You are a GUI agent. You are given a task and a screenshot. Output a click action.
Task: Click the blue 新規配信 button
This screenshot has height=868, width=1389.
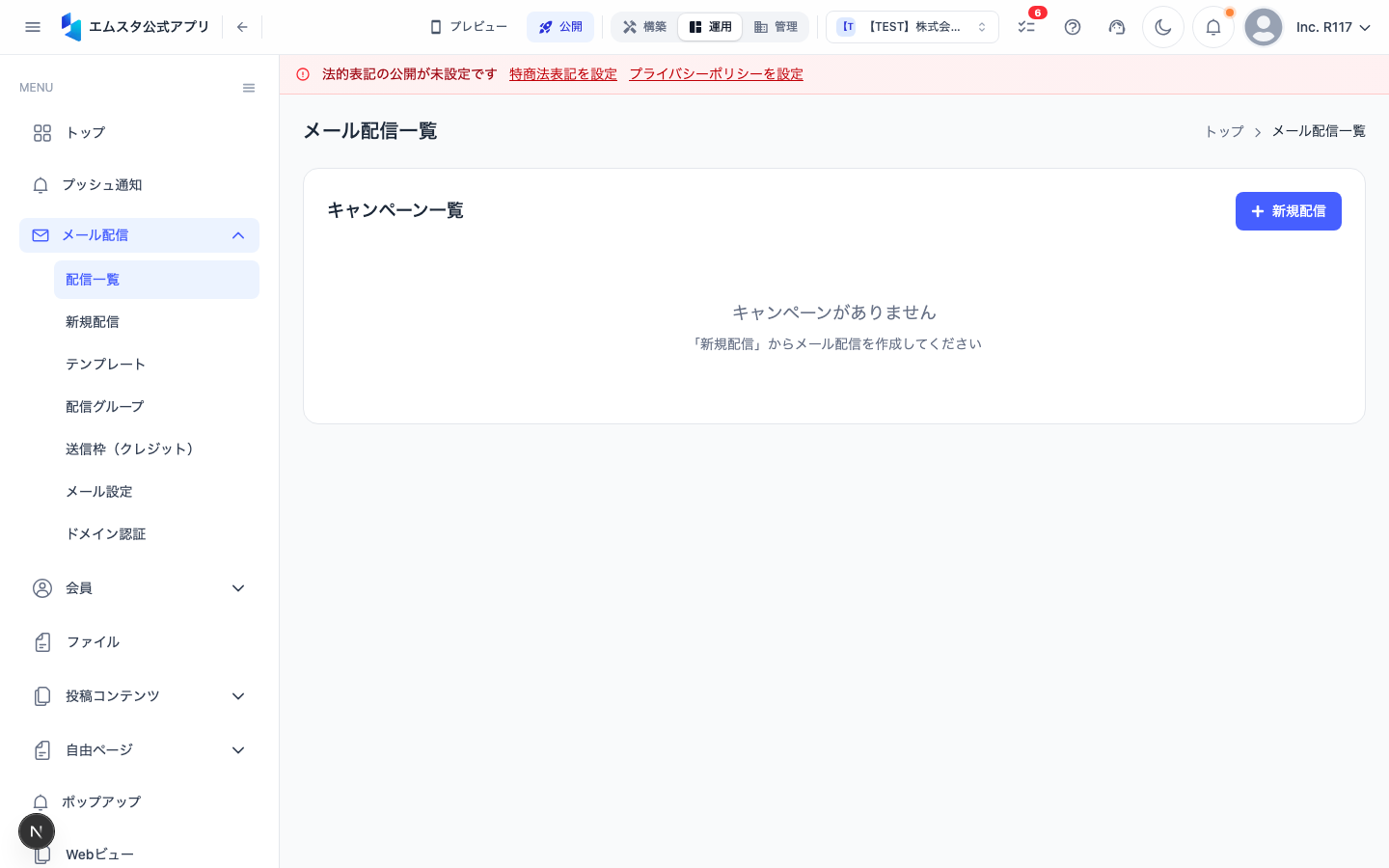click(x=1289, y=211)
